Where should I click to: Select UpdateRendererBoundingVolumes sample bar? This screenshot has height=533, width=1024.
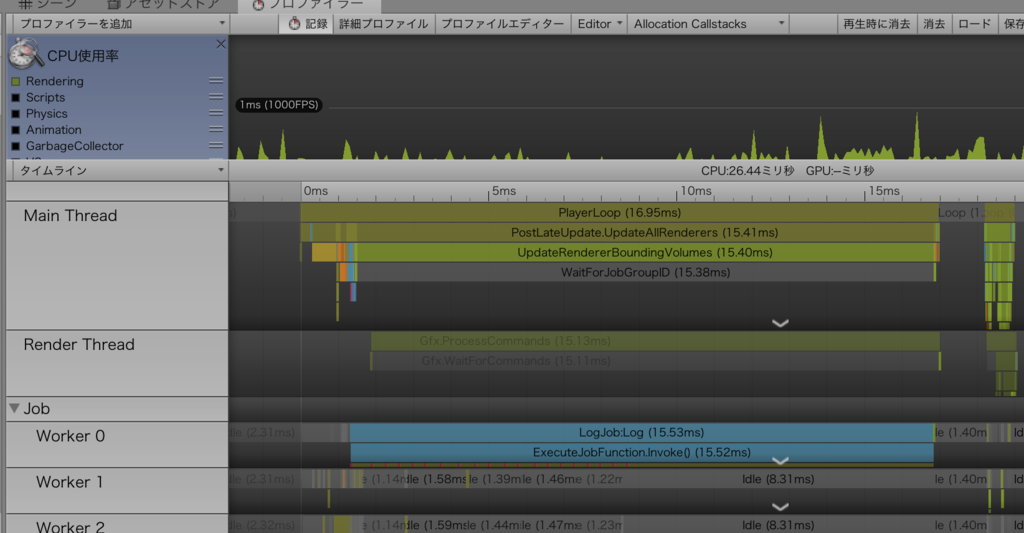point(645,252)
